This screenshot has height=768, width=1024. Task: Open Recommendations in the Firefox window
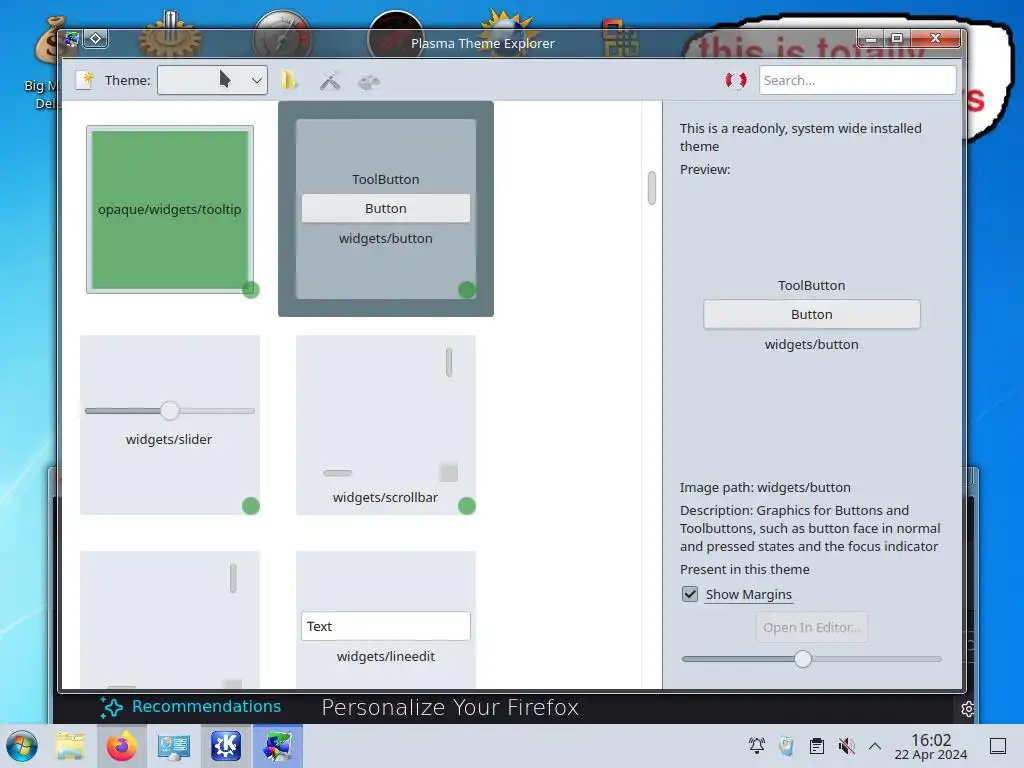[x=206, y=706]
